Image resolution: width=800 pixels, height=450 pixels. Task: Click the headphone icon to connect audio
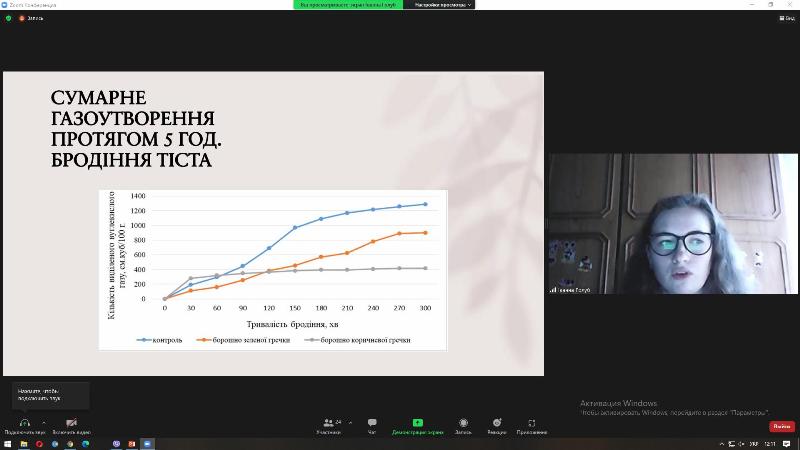point(24,423)
